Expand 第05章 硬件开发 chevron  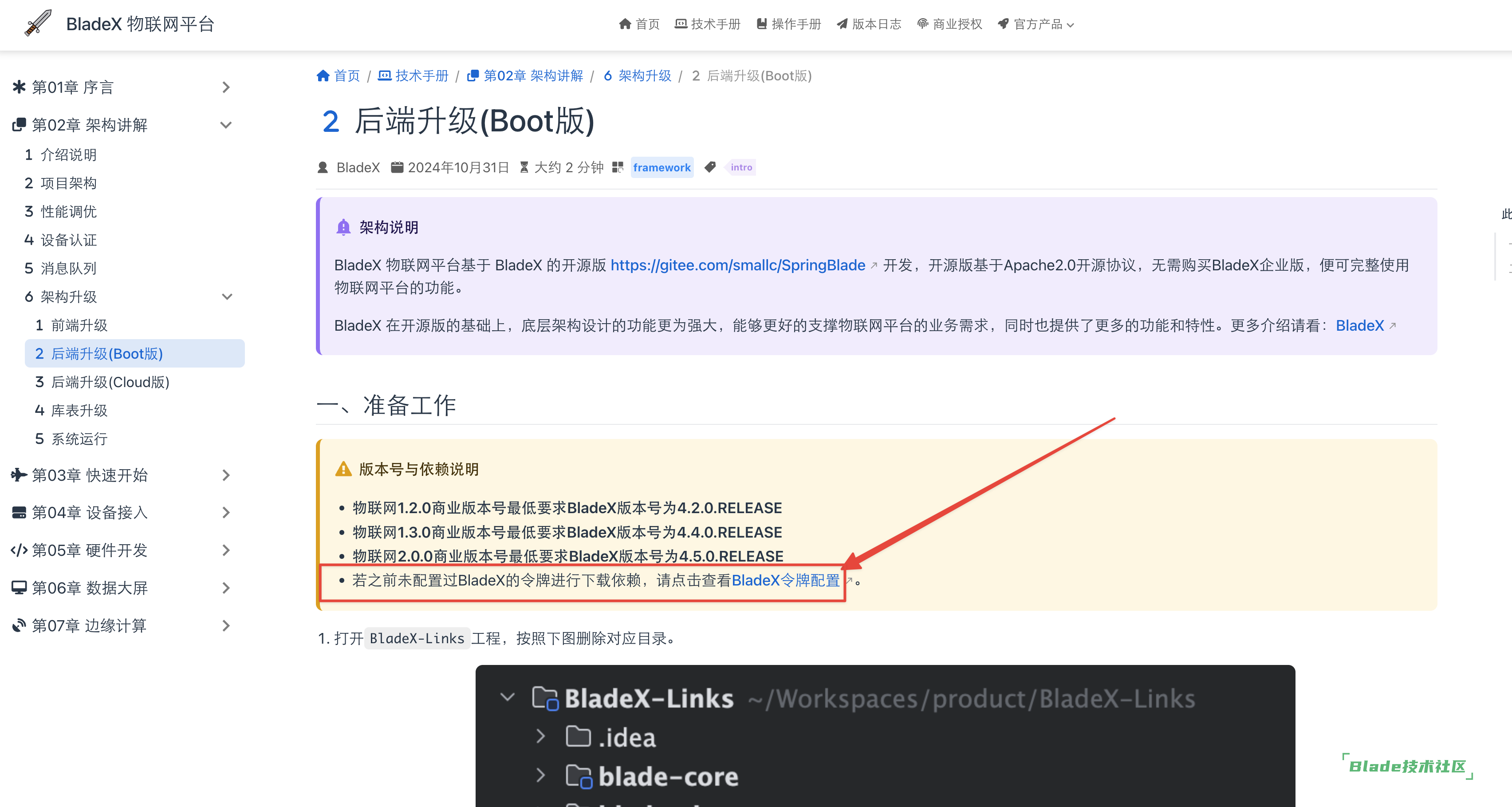(227, 550)
